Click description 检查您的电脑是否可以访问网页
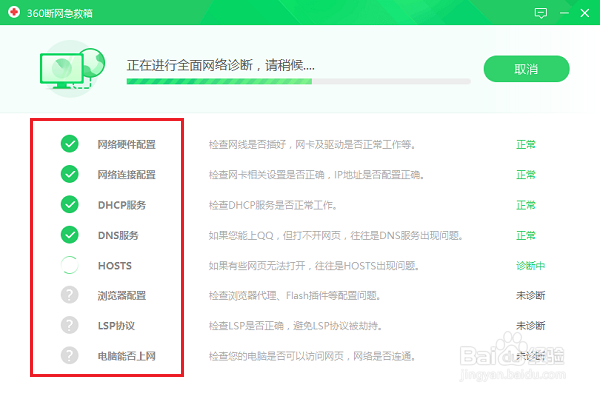Viewport: 600px width, 396px height. pyautogui.click(x=311, y=356)
